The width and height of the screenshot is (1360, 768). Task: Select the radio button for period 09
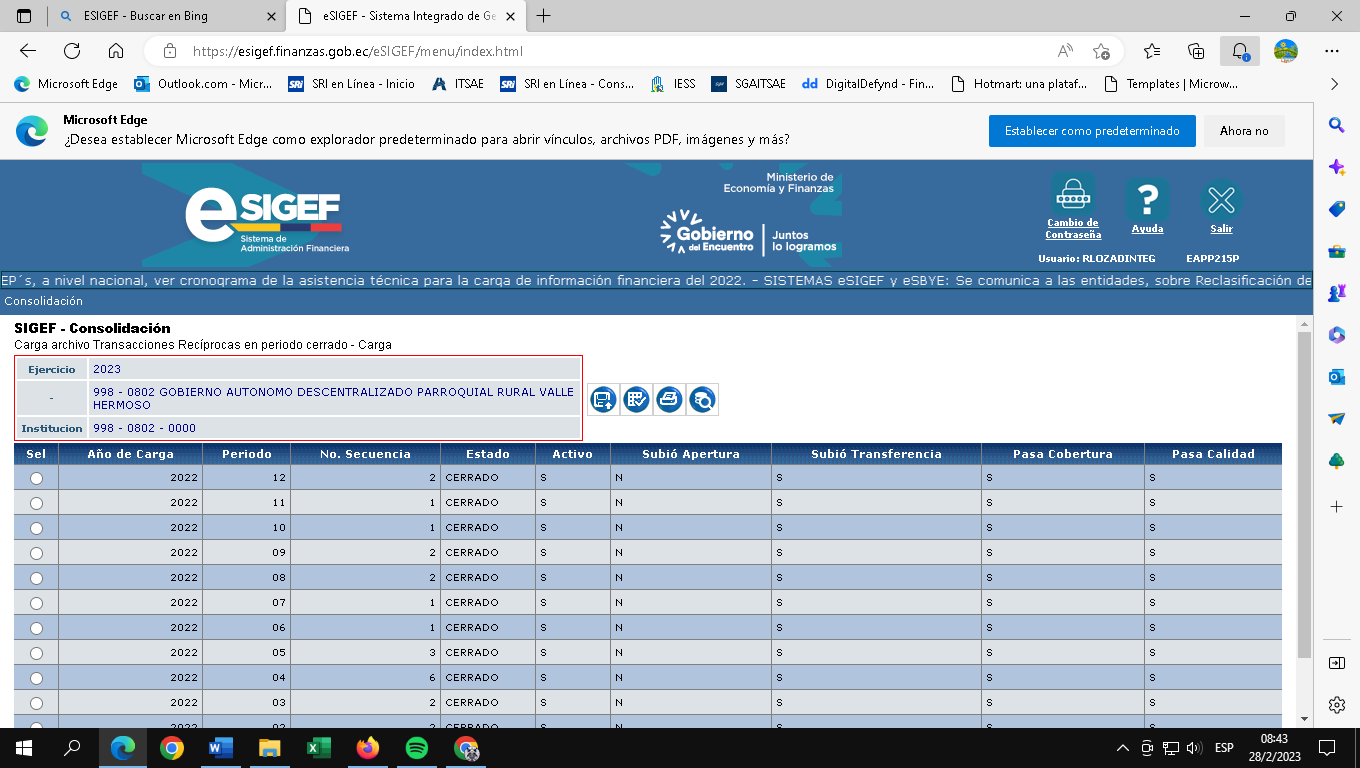click(x=37, y=553)
